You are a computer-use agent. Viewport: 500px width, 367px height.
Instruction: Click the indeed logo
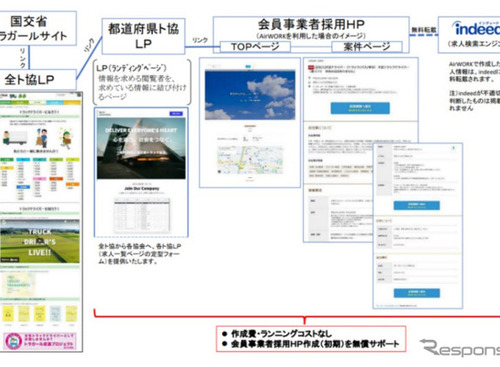click(477, 29)
